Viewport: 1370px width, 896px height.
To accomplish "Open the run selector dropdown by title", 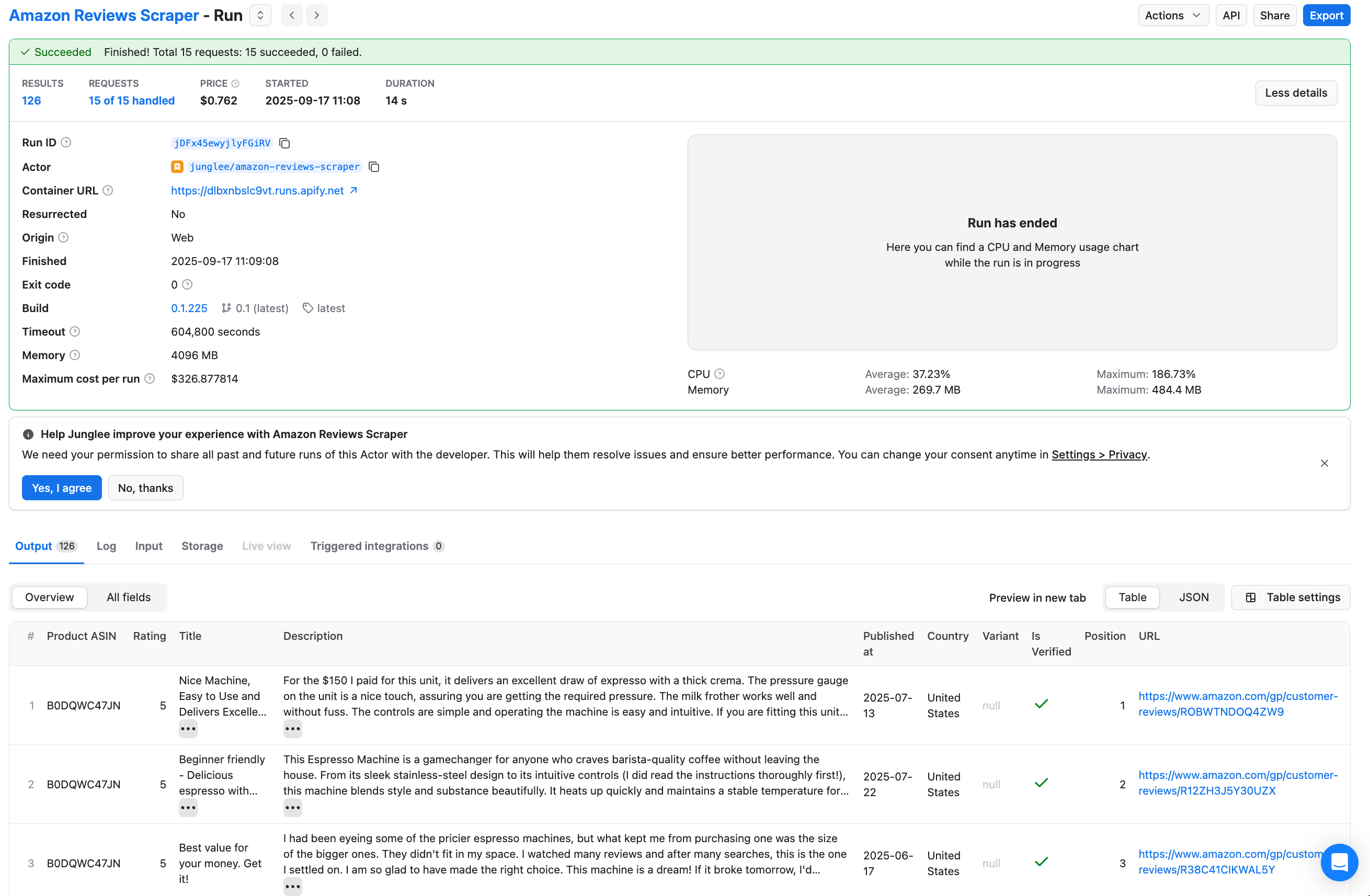I will pos(260,16).
